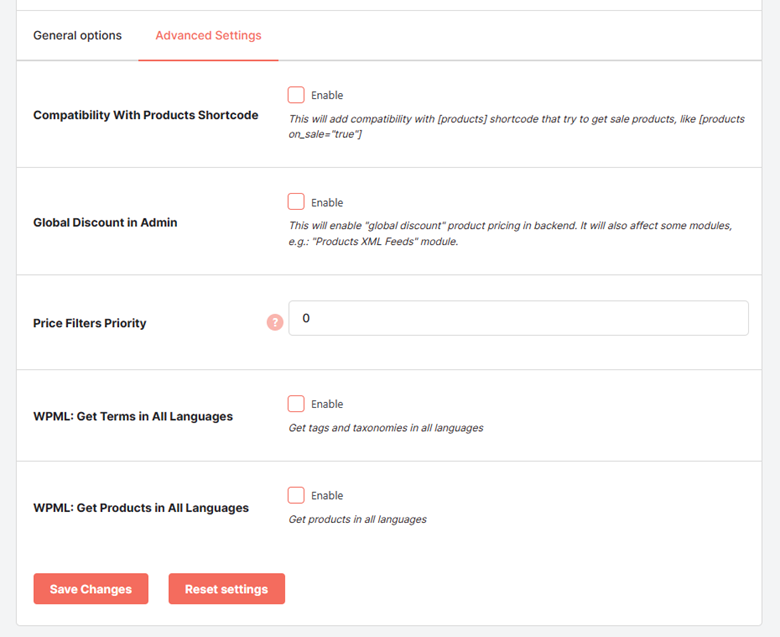Click the Enable label for WPML Get Terms
780x637 pixels.
tap(327, 404)
